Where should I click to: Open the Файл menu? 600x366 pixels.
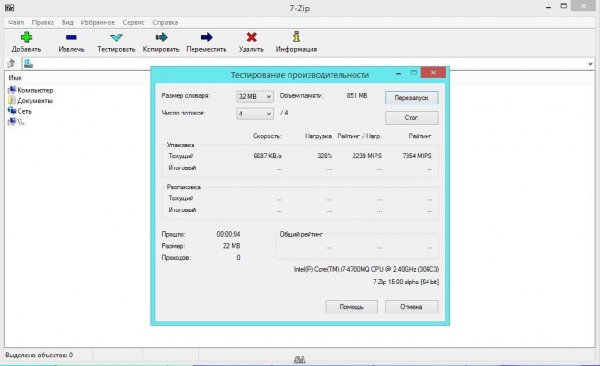click(x=16, y=23)
